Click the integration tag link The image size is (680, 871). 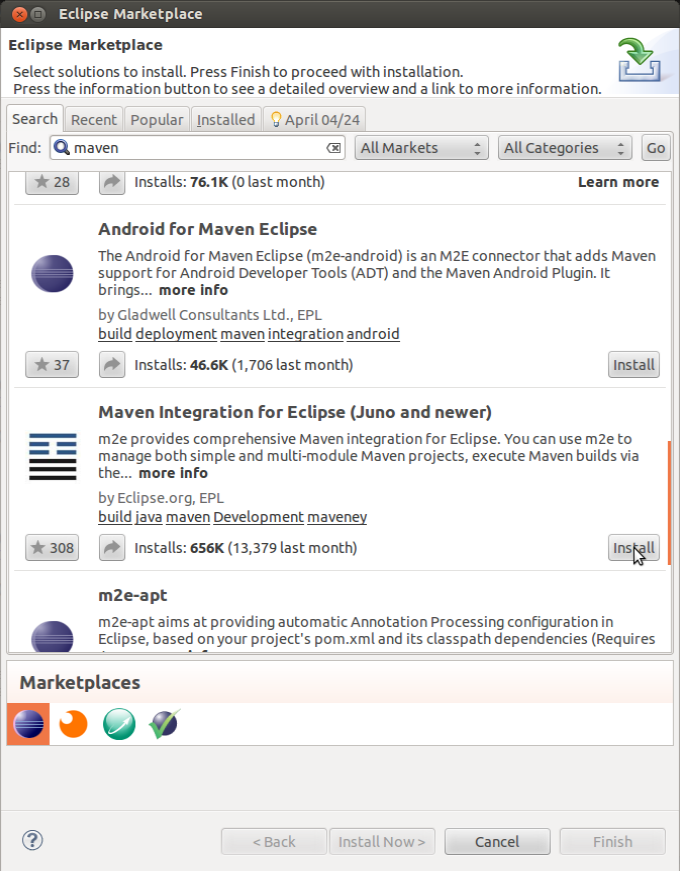pos(306,334)
